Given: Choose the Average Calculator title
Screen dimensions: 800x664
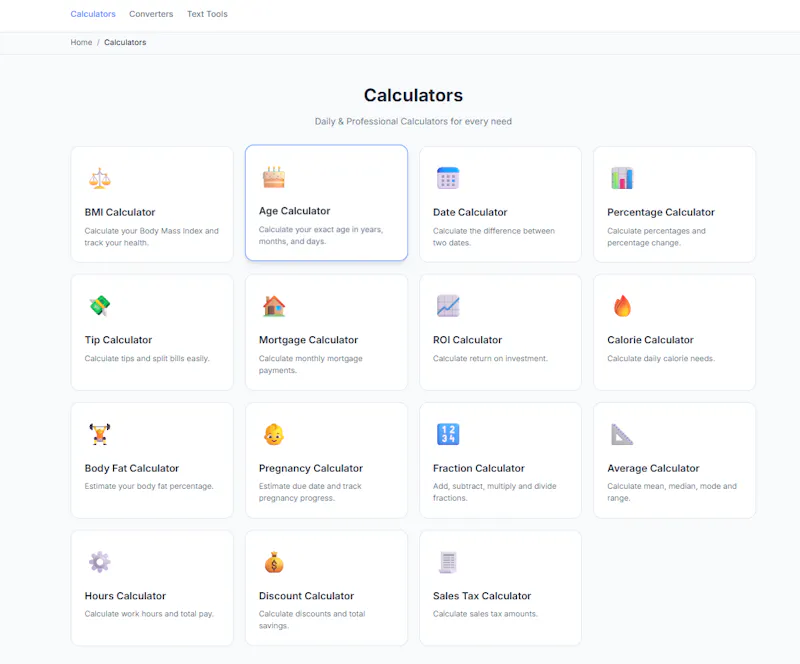Looking at the screenshot, I should 653,468.
